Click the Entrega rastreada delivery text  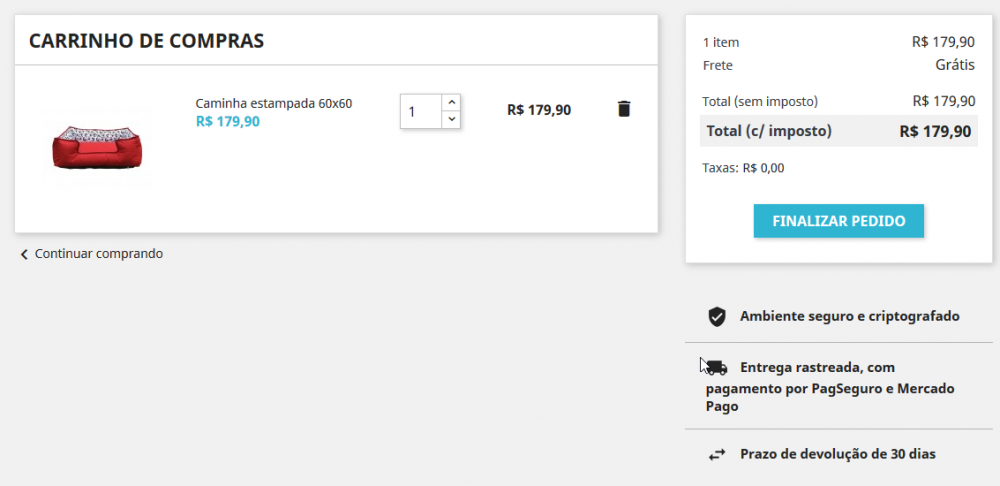830,387
